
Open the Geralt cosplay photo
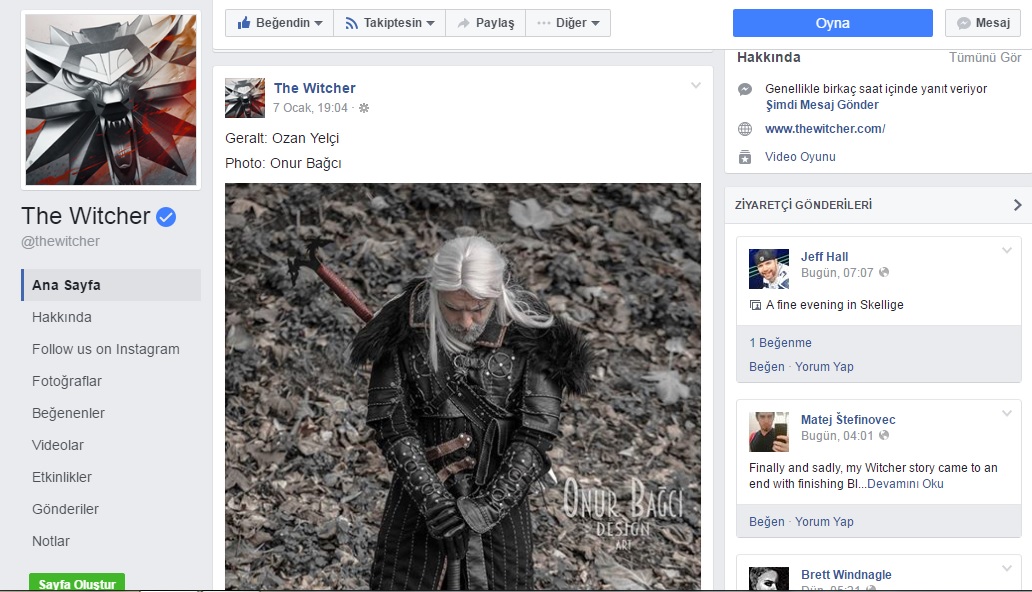tap(463, 387)
